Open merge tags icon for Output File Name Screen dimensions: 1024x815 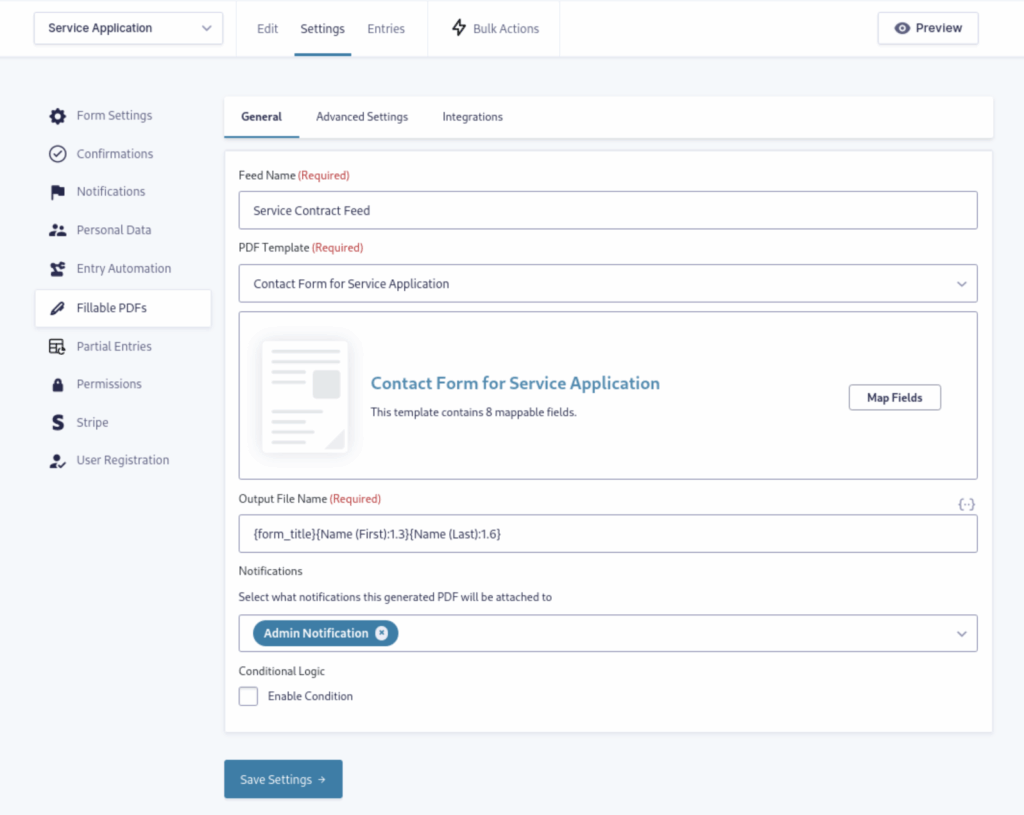(x=966, y=504)
